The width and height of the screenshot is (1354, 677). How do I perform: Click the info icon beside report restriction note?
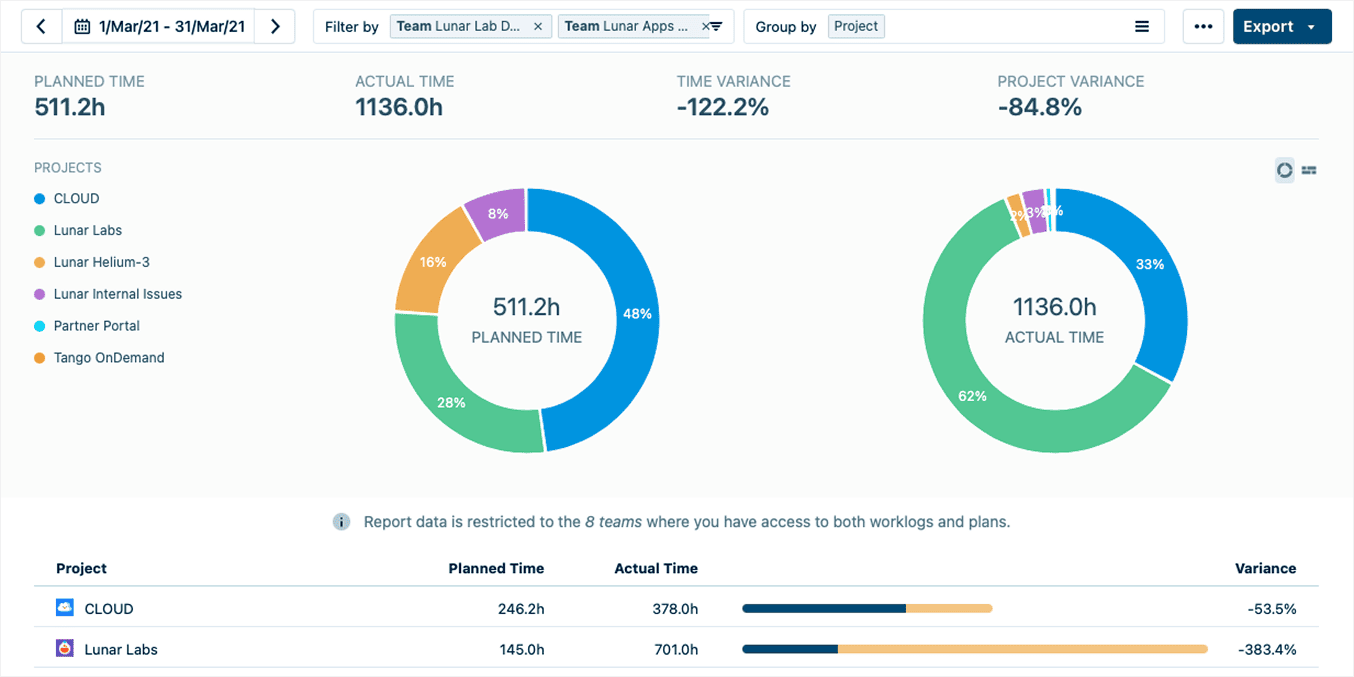pos(342,522)
